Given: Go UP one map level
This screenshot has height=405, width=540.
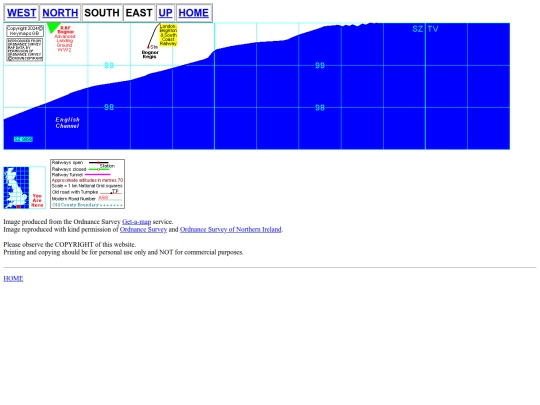Looking at the screenshot, I should tap(165, 13).
